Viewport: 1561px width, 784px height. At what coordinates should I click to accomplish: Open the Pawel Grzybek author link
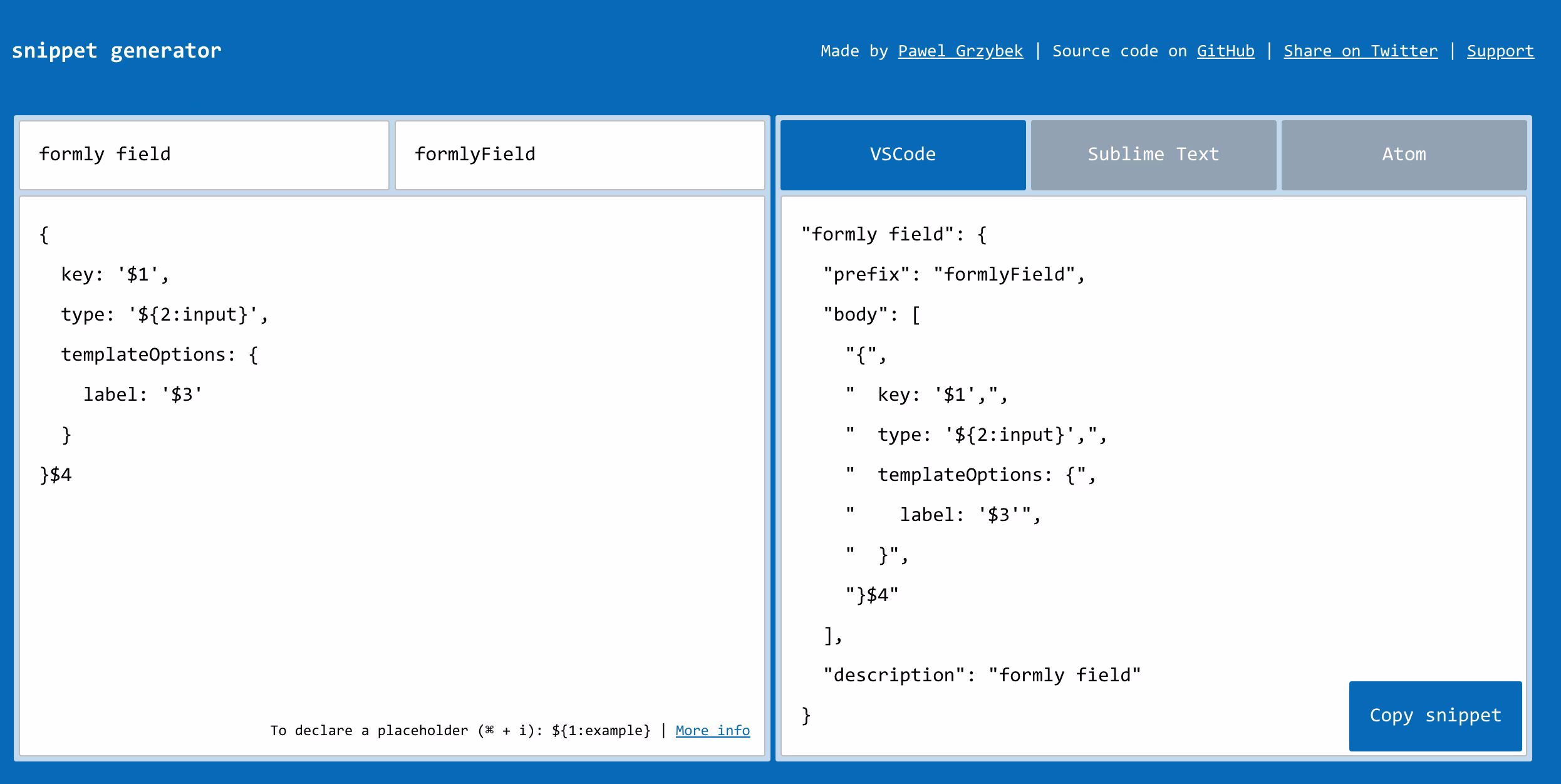pos(960,51)
